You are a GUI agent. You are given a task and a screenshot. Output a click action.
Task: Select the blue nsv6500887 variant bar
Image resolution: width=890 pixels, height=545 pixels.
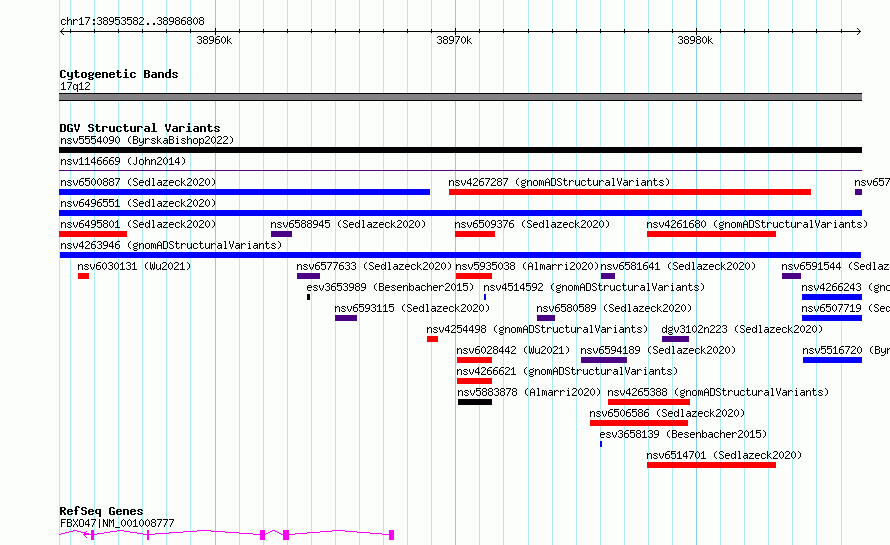point(245,192)
